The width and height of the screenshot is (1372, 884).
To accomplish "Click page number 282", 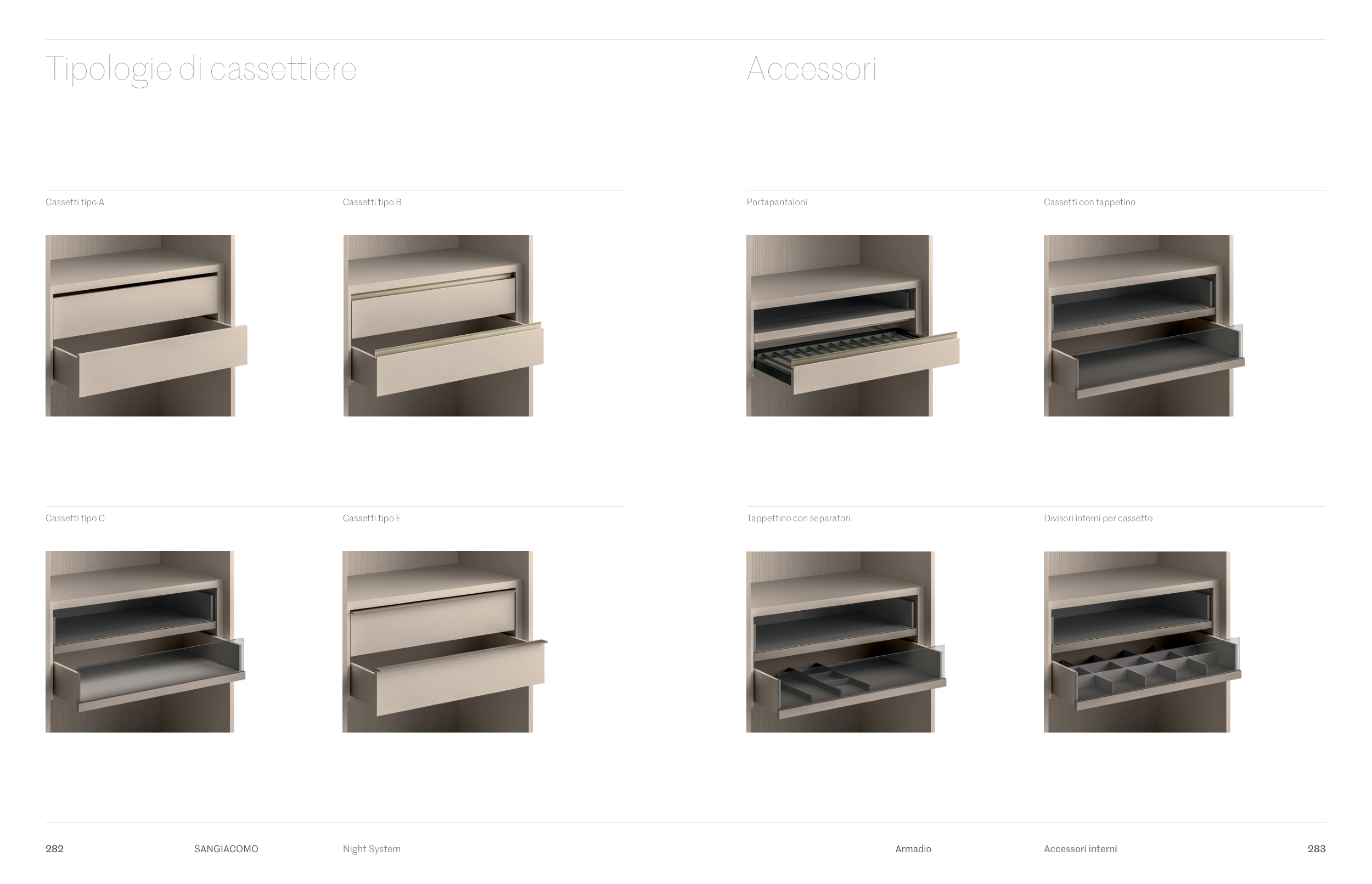I will point(54,848).
